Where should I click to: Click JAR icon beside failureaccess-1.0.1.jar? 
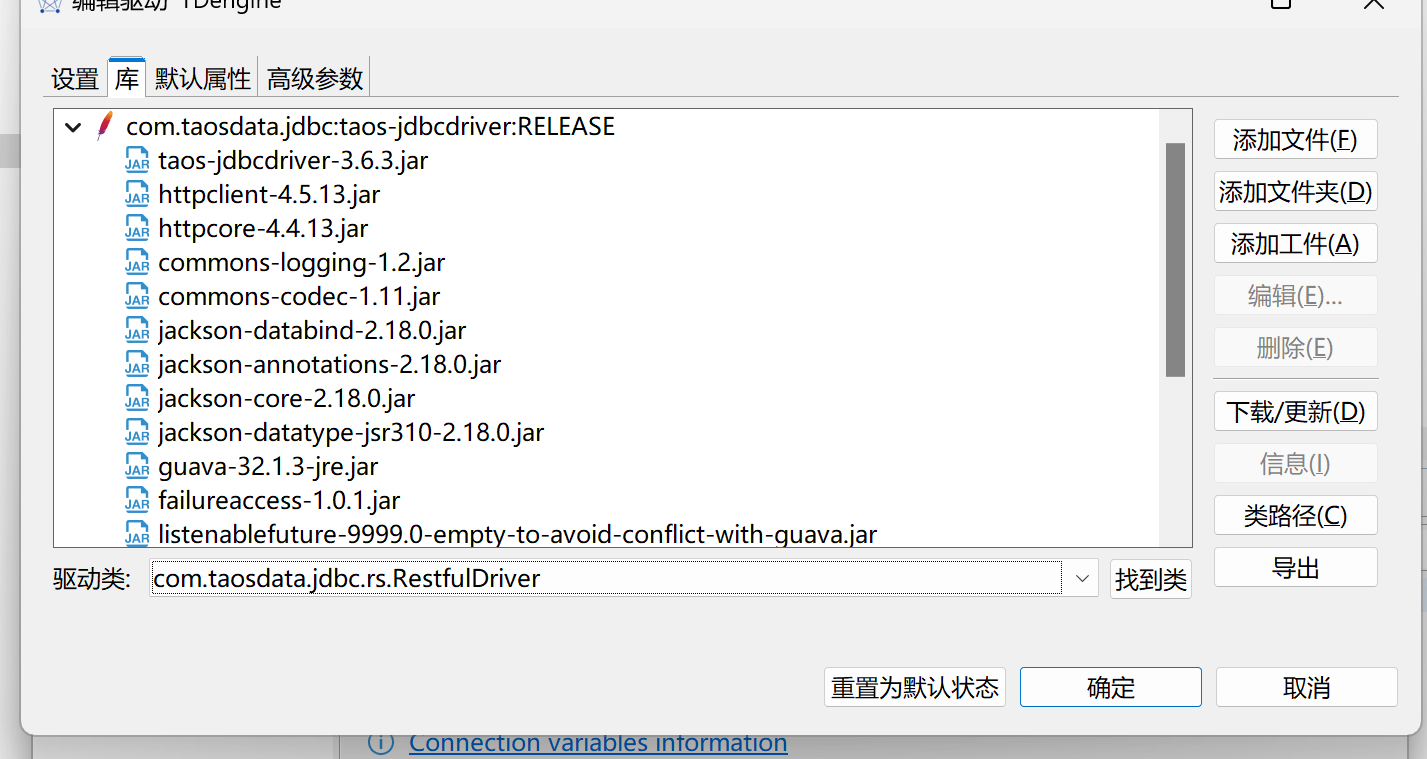(137, 500)
